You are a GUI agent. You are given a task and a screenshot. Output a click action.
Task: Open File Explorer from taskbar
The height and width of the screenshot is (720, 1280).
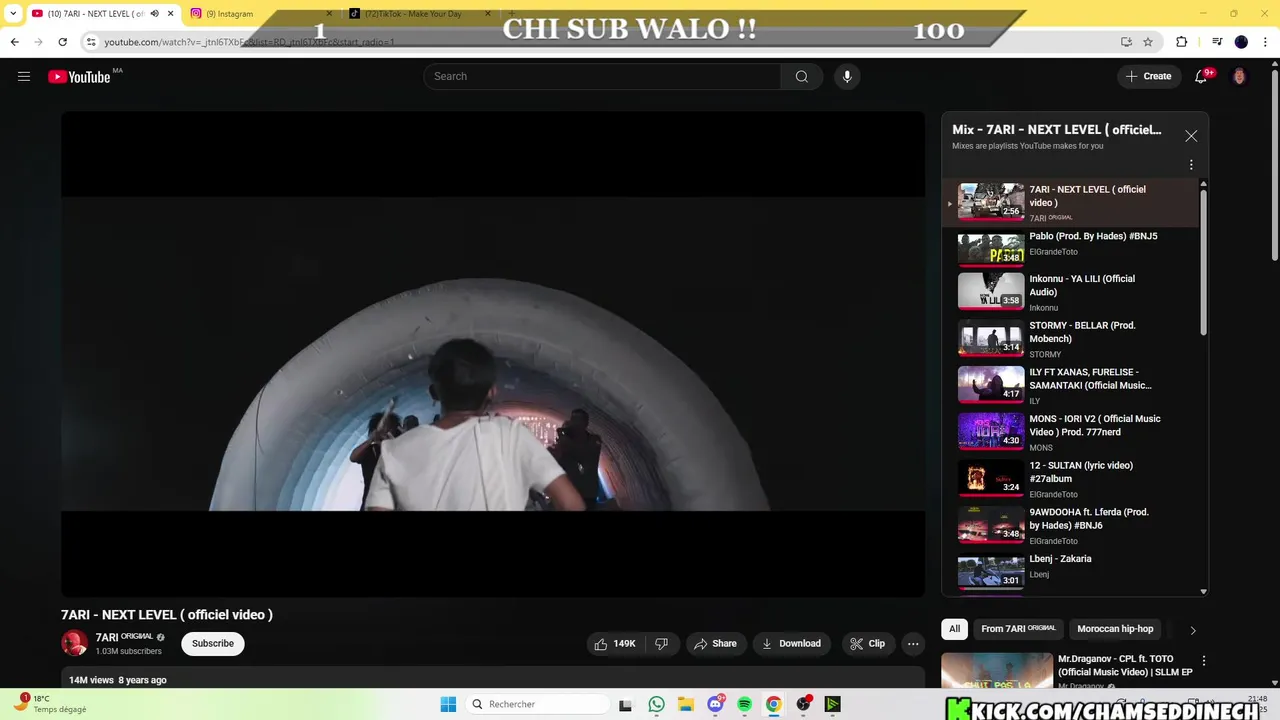click(685, 704)
